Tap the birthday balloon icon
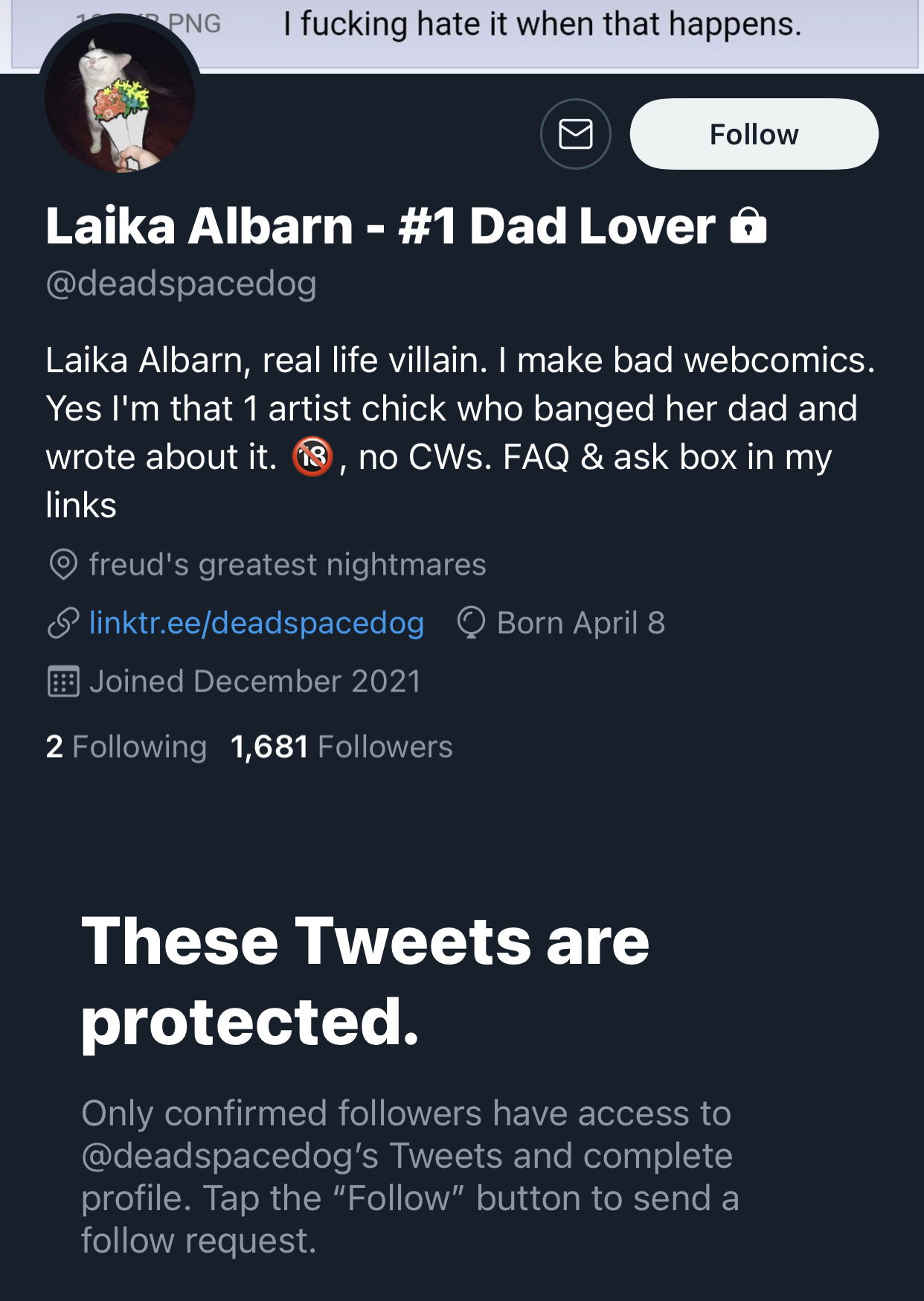924x1301 pixels. coord(471,623)
